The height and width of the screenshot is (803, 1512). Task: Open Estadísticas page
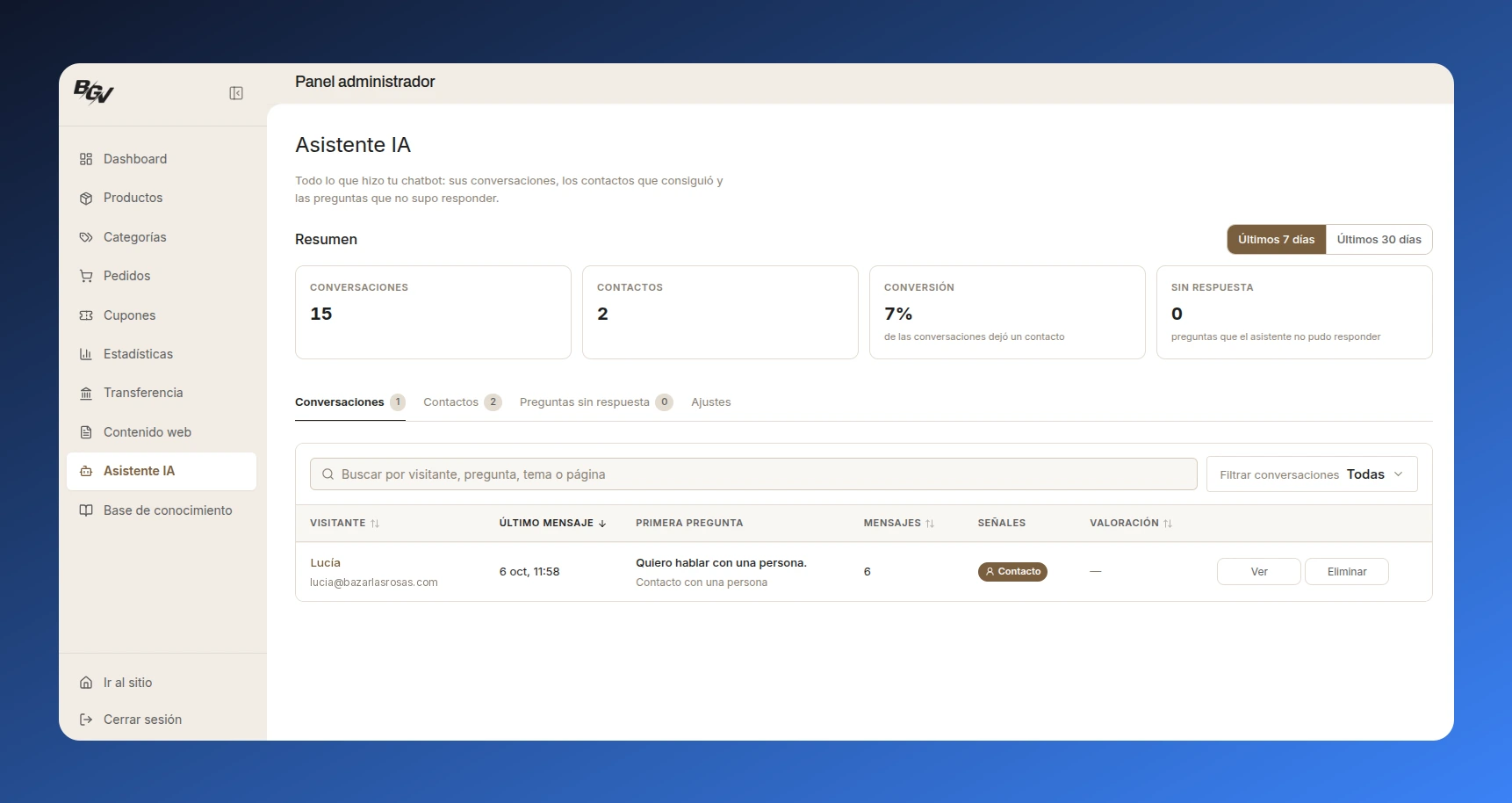162,354
